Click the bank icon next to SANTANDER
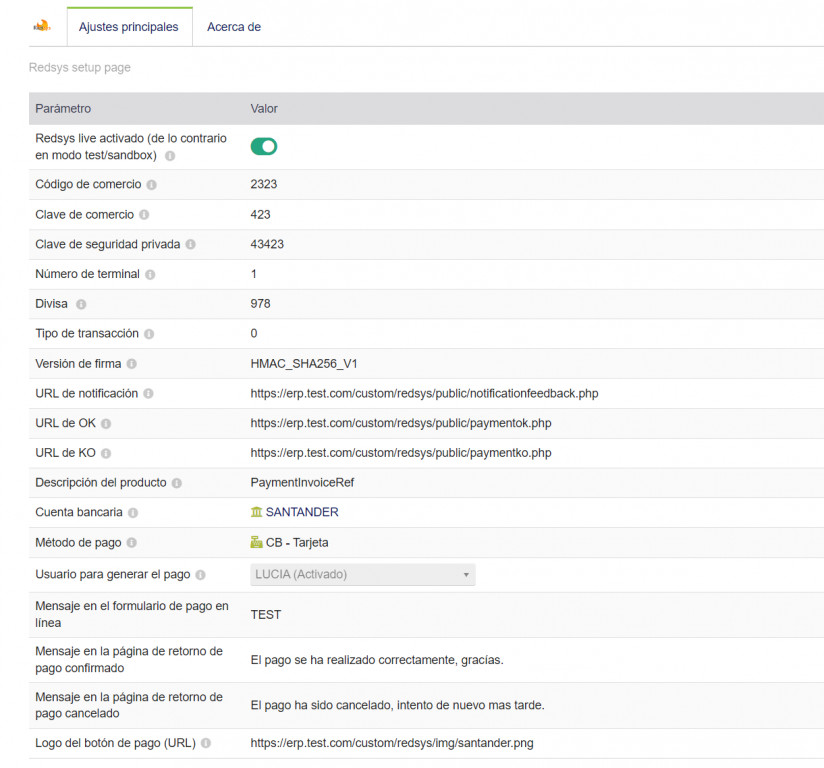The width and height of the screenshot is (824, 768). pyautogui.click(x=257, y=512)
